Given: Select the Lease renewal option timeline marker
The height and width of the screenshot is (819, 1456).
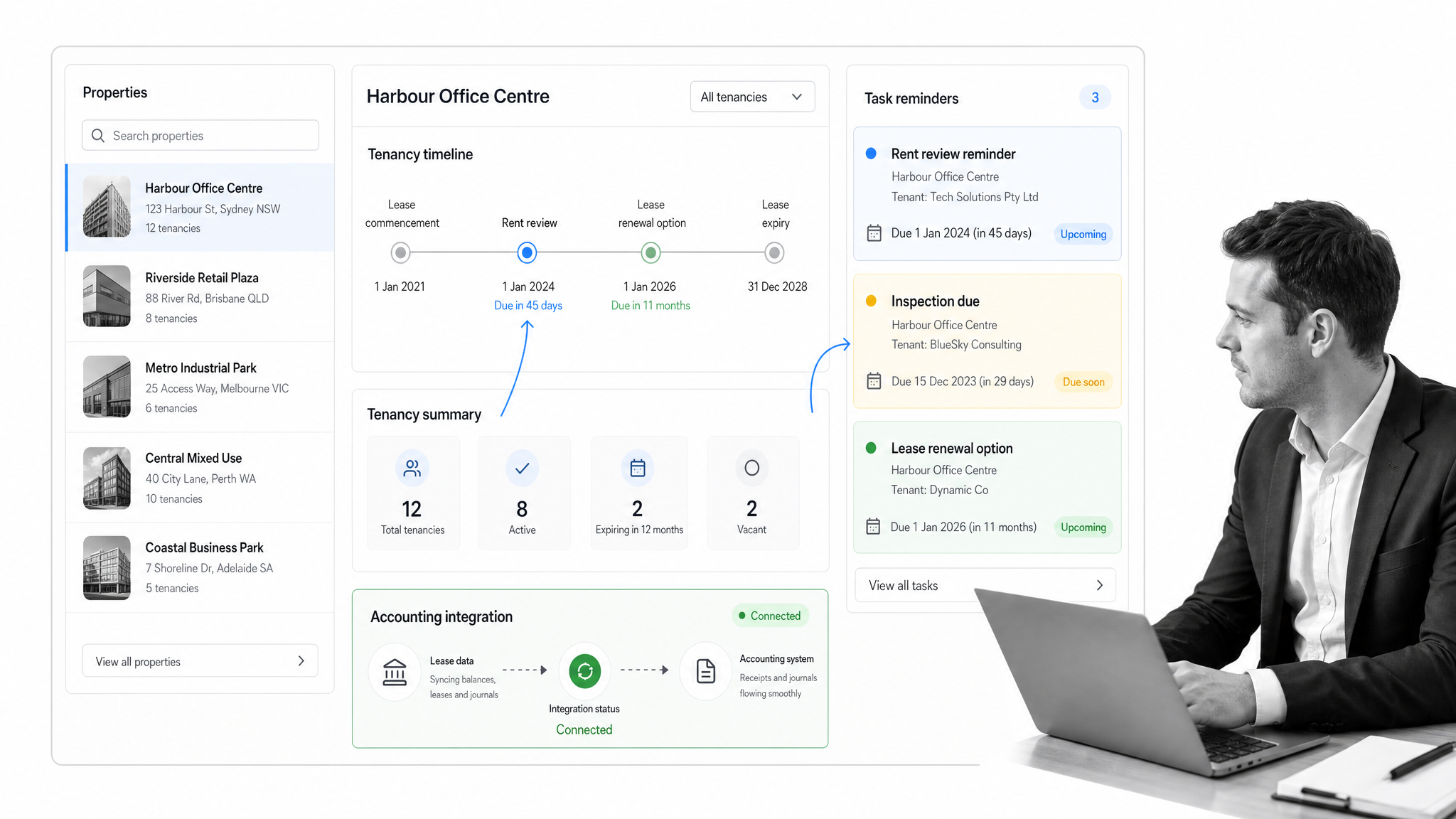Looking at the screenshot, I should 651,252.
